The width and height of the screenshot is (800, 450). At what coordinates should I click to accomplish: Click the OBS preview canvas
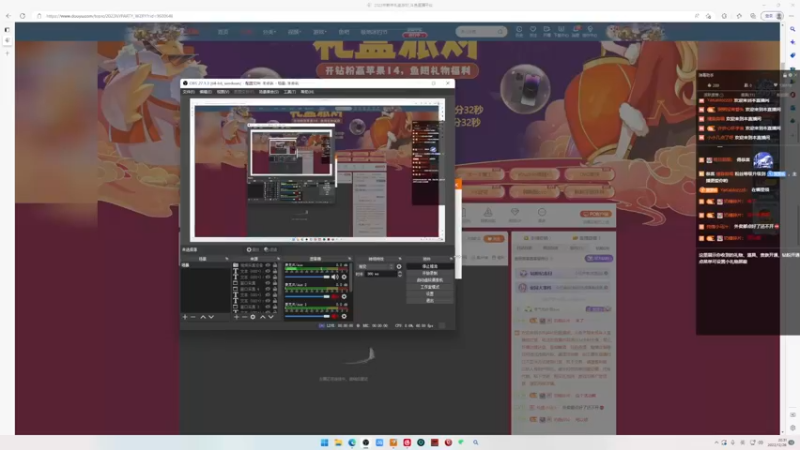(x=317, y=170)
